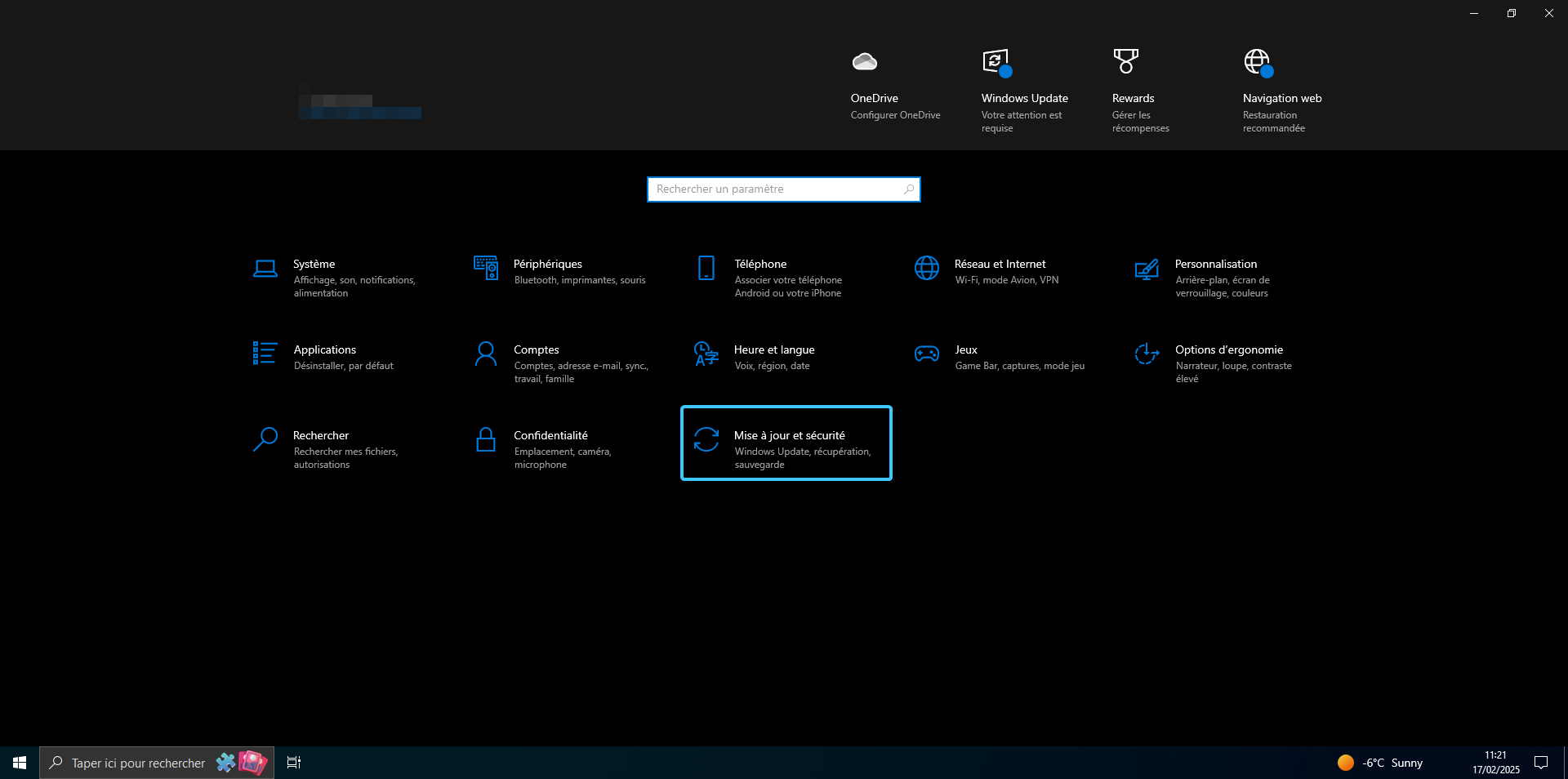The image size is (1568, 779).
Task: Click 'Windows Update, récupération, sauvegarde' description
Action: (803, 458)
